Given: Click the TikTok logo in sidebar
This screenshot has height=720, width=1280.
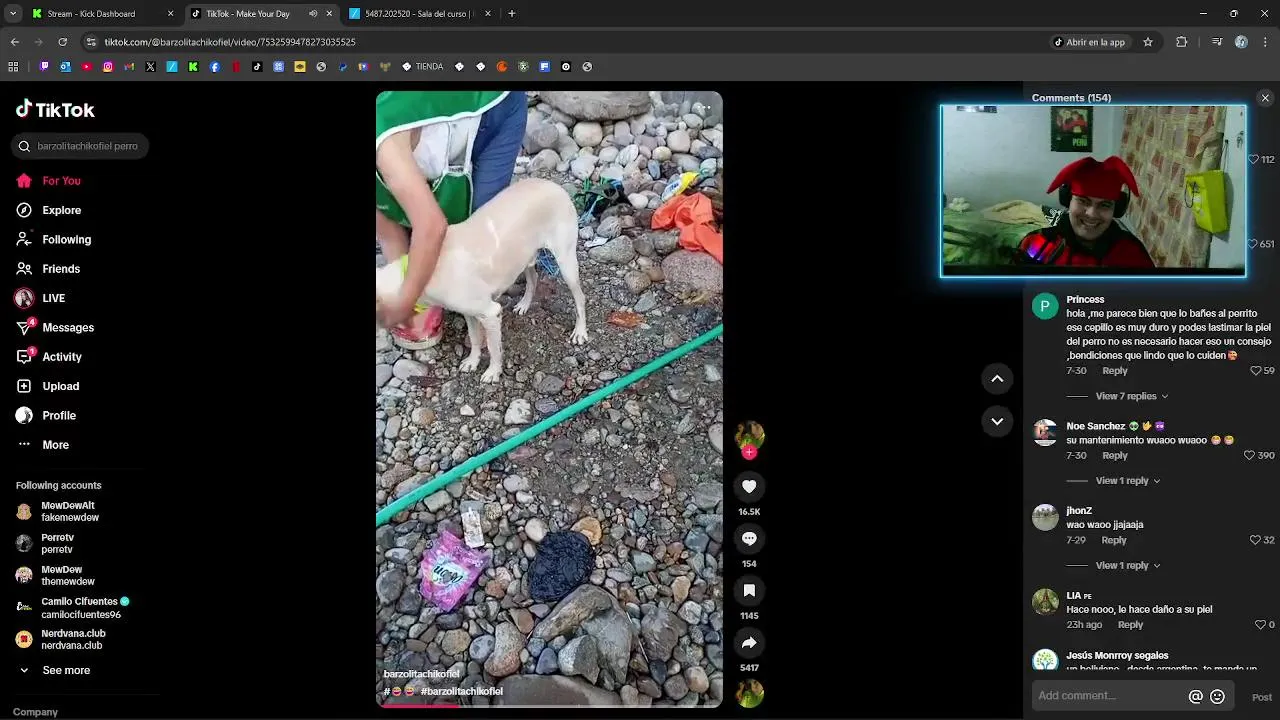Looking at the screenshot, I should tap(55, 110).
